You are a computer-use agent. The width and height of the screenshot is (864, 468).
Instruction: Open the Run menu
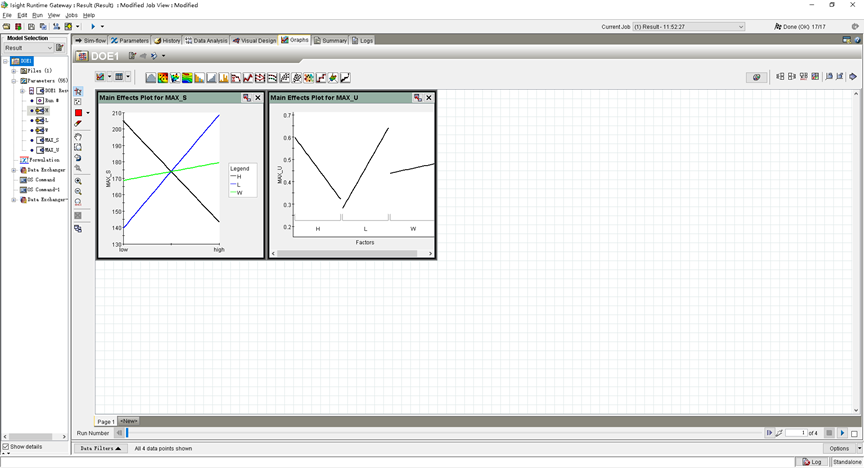point(37,15)
